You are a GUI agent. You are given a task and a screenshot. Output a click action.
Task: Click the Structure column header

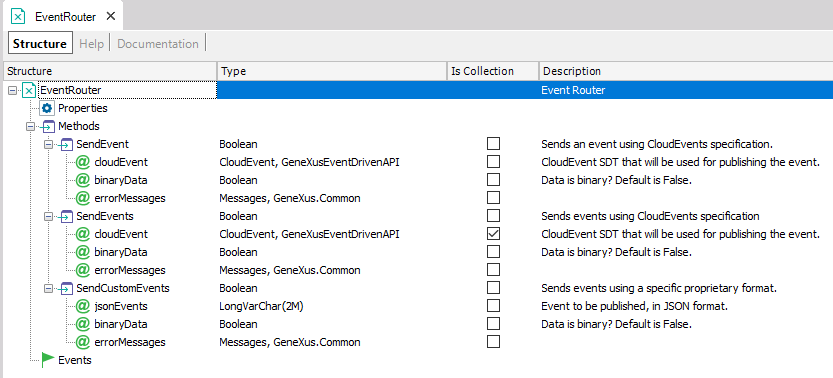point(110,71)
